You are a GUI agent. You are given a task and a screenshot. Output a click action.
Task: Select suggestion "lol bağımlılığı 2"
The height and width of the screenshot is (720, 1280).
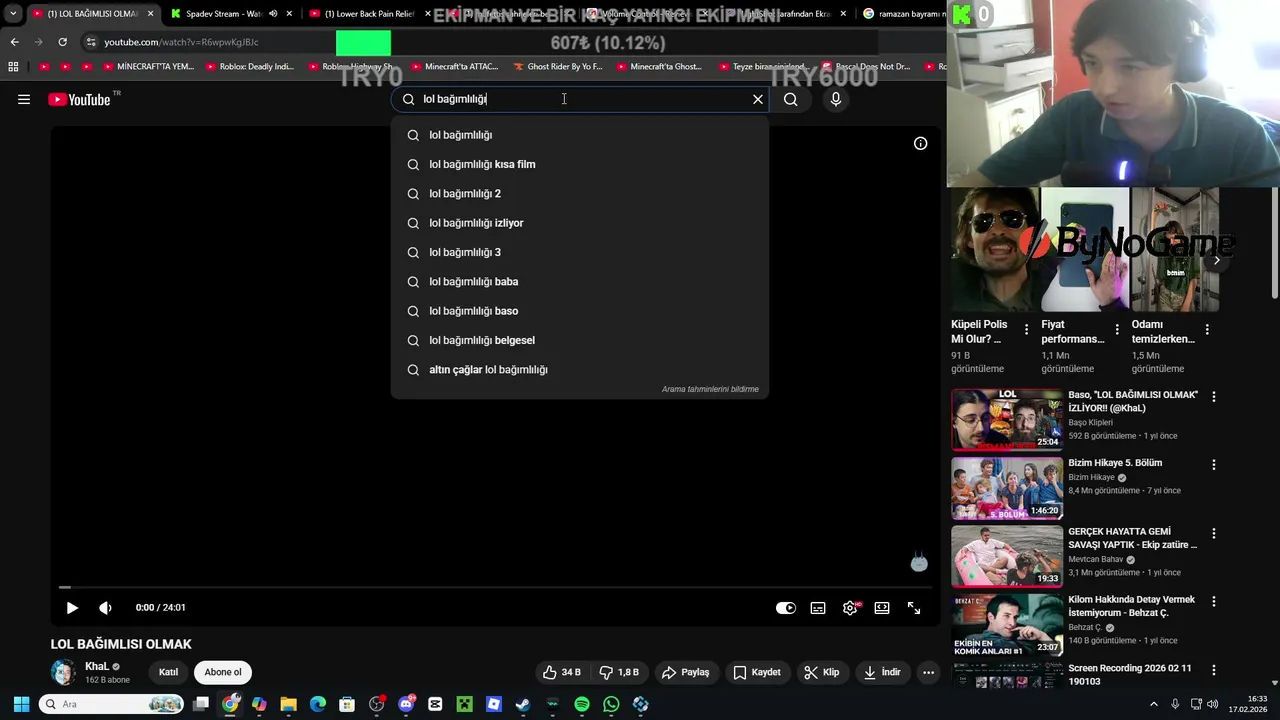pyautogui.click(x=580, y=194)
